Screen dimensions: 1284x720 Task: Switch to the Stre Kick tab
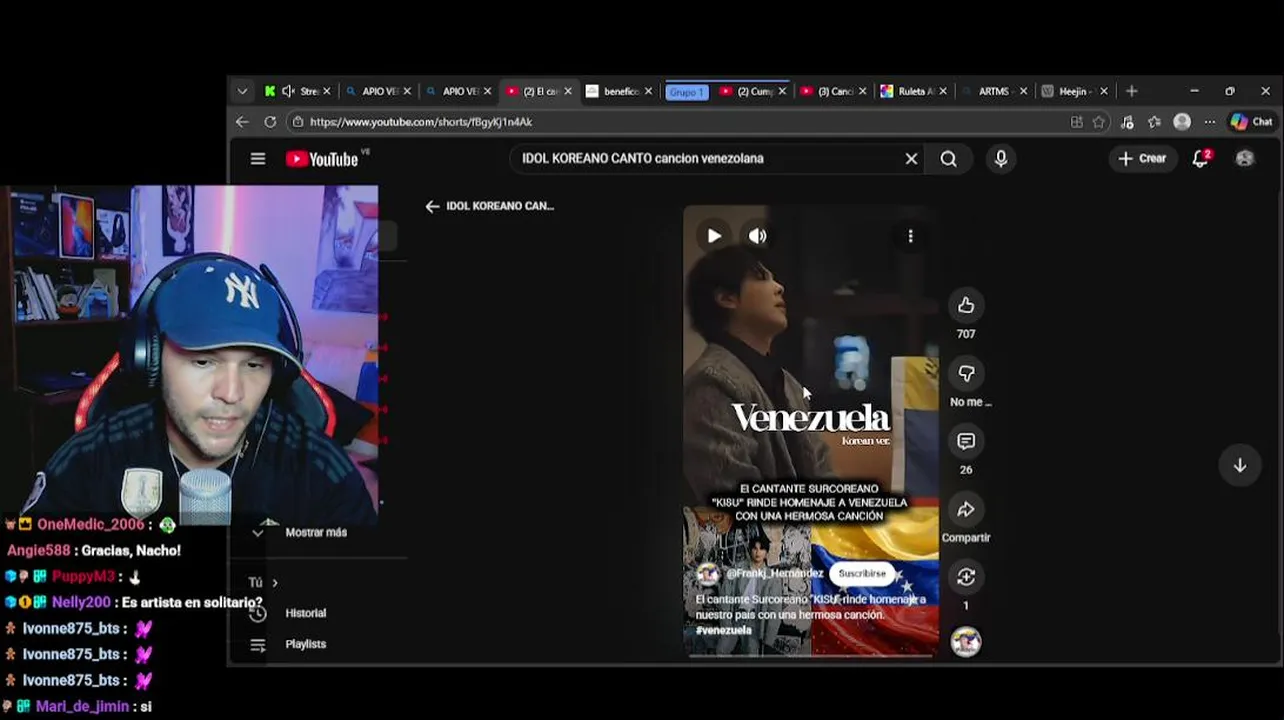[x=298, y=91]
